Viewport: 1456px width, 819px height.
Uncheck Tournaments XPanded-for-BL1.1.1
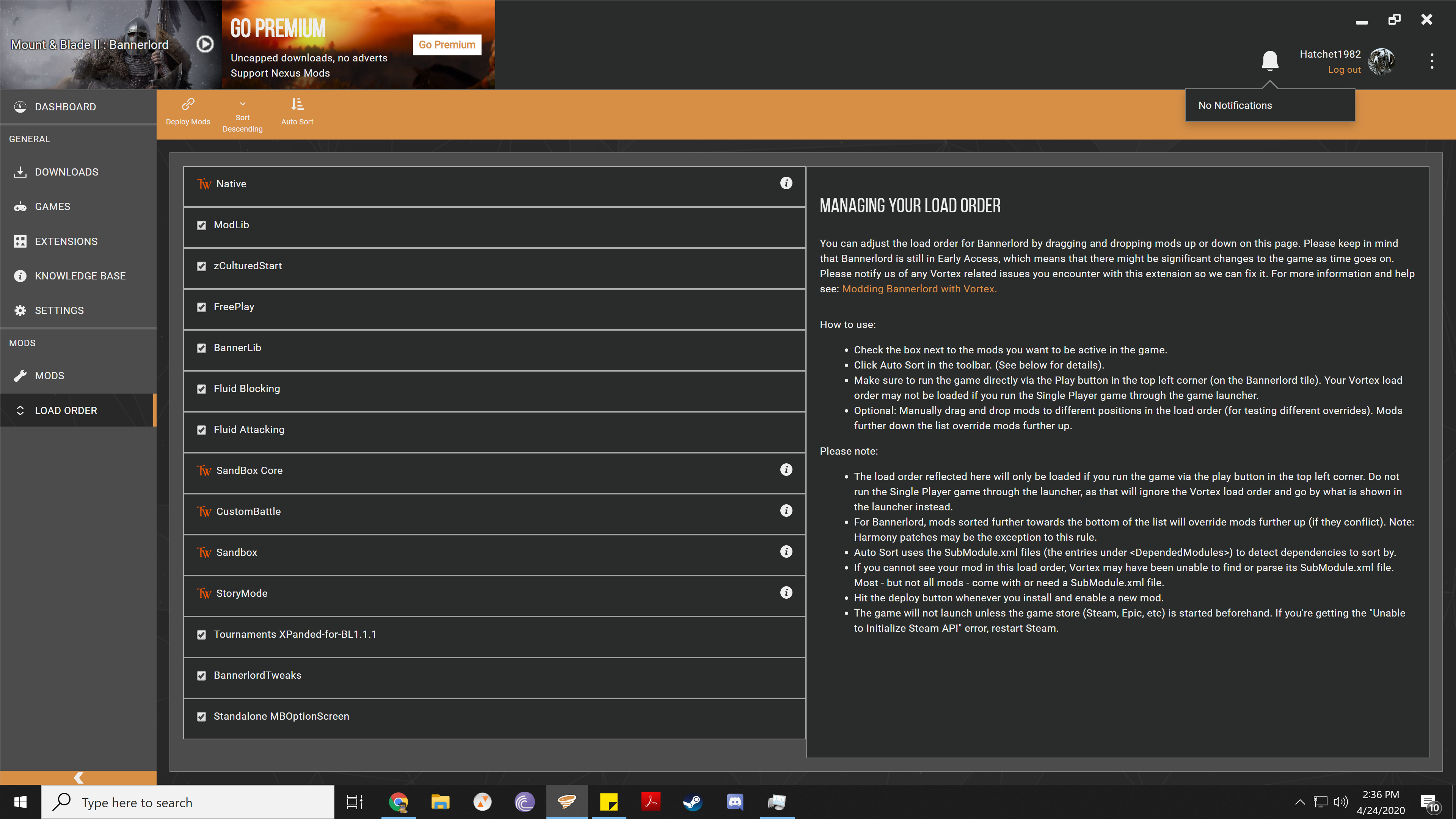click(201, 635)
